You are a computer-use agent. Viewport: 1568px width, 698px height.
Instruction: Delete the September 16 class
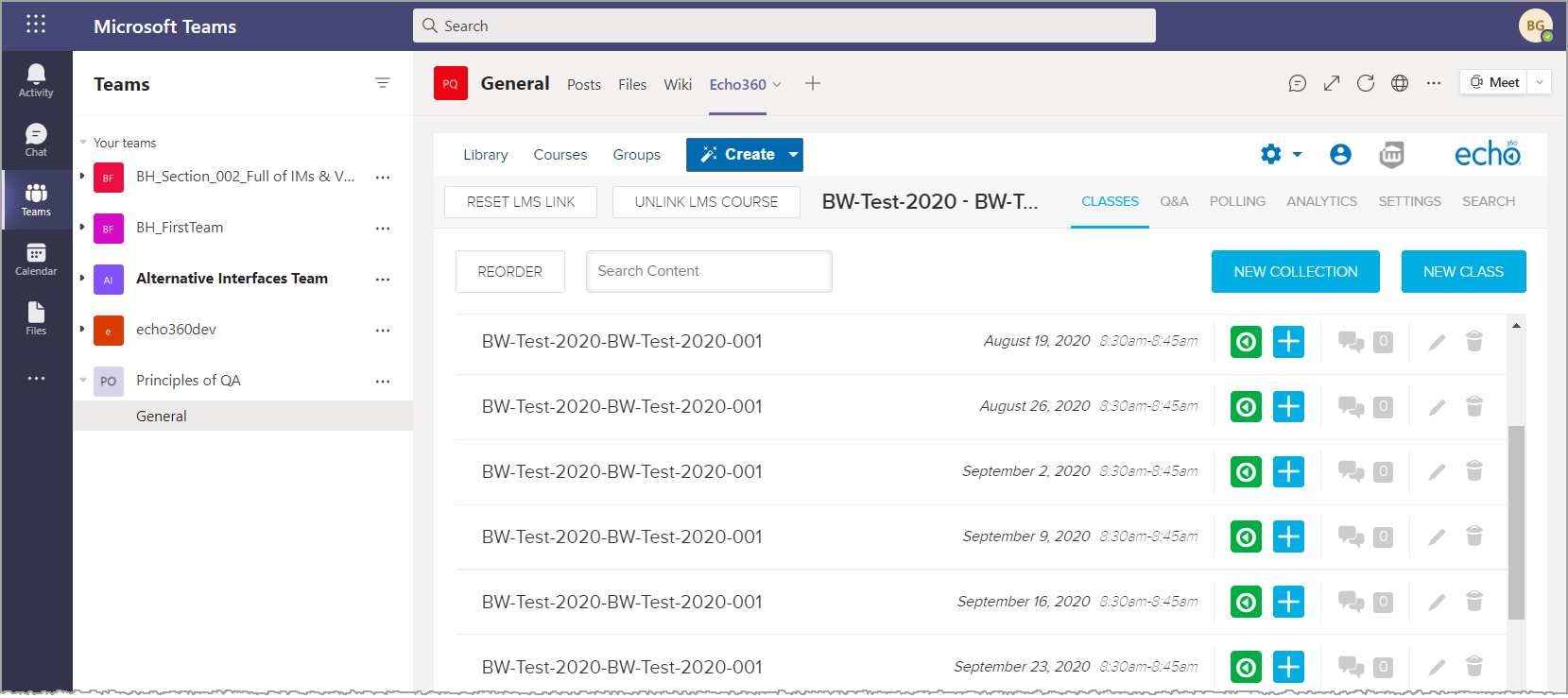click(1473, 602)
